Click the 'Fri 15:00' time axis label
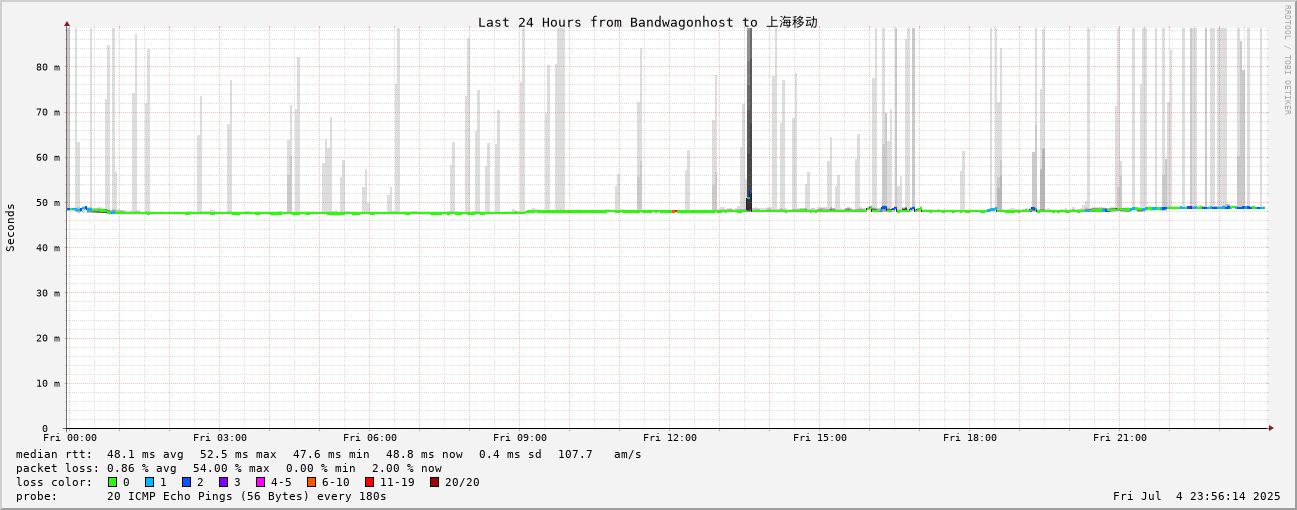The image size is (1297, 510). (x=820, y=438)
